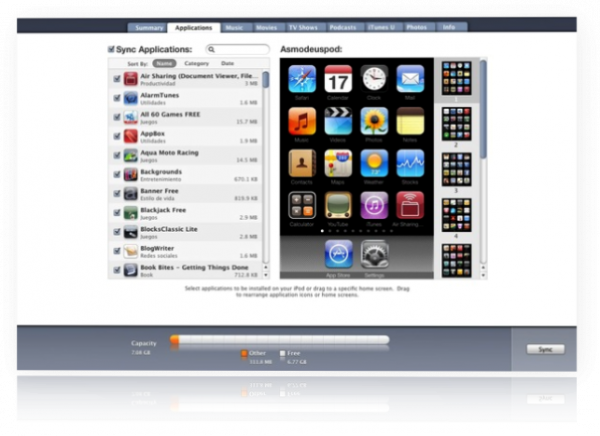Sort applications by Category

197,63
